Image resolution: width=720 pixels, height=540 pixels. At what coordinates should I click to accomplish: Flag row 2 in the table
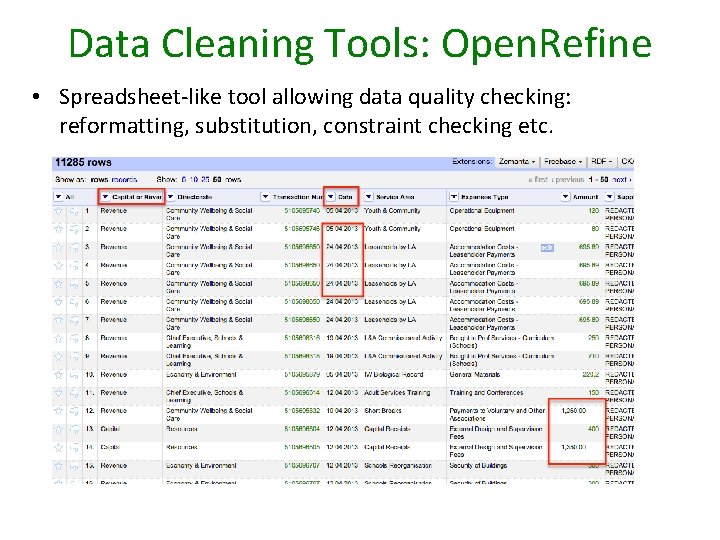[74, 230]
